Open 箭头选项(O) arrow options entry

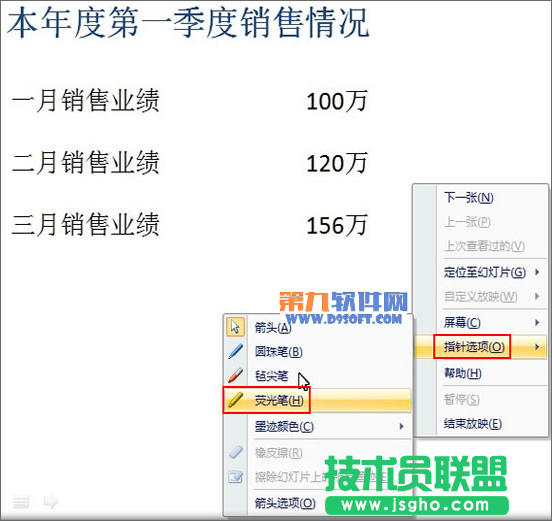285,503
